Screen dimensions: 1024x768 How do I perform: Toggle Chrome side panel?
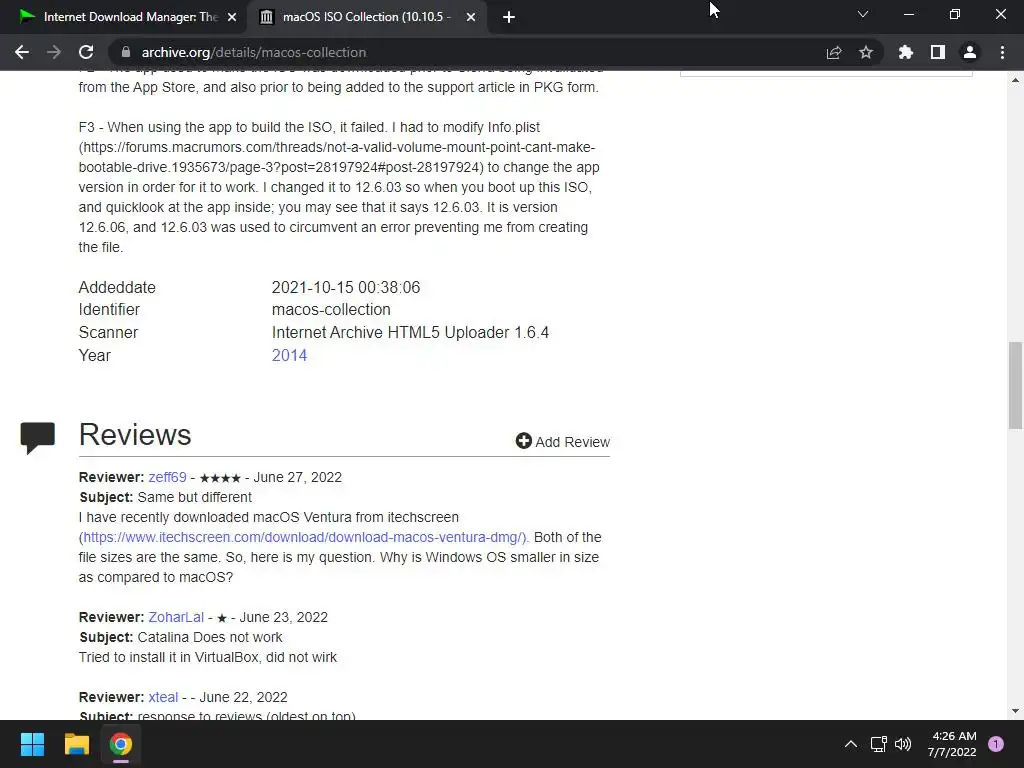(938, 52)
